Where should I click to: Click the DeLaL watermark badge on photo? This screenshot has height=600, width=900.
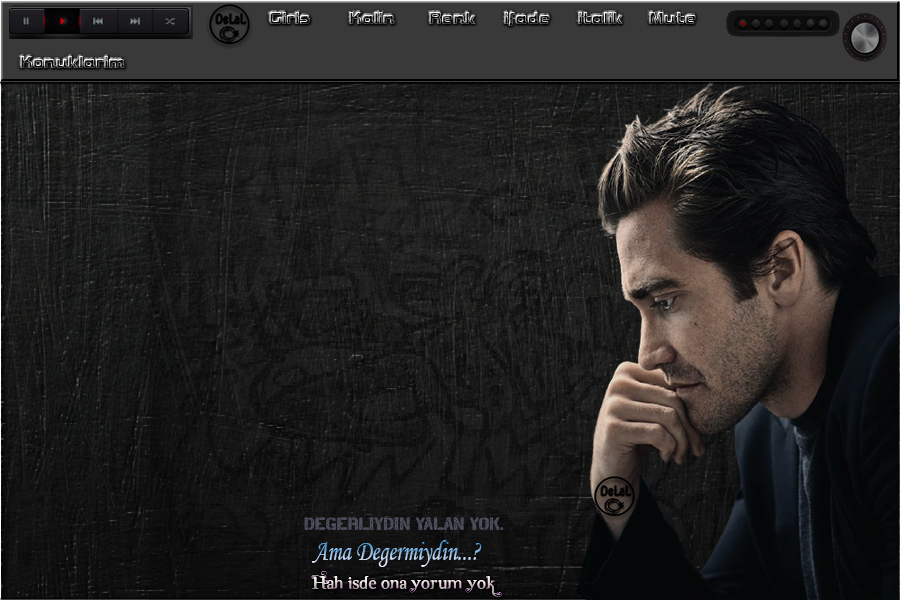click(614, 496)
